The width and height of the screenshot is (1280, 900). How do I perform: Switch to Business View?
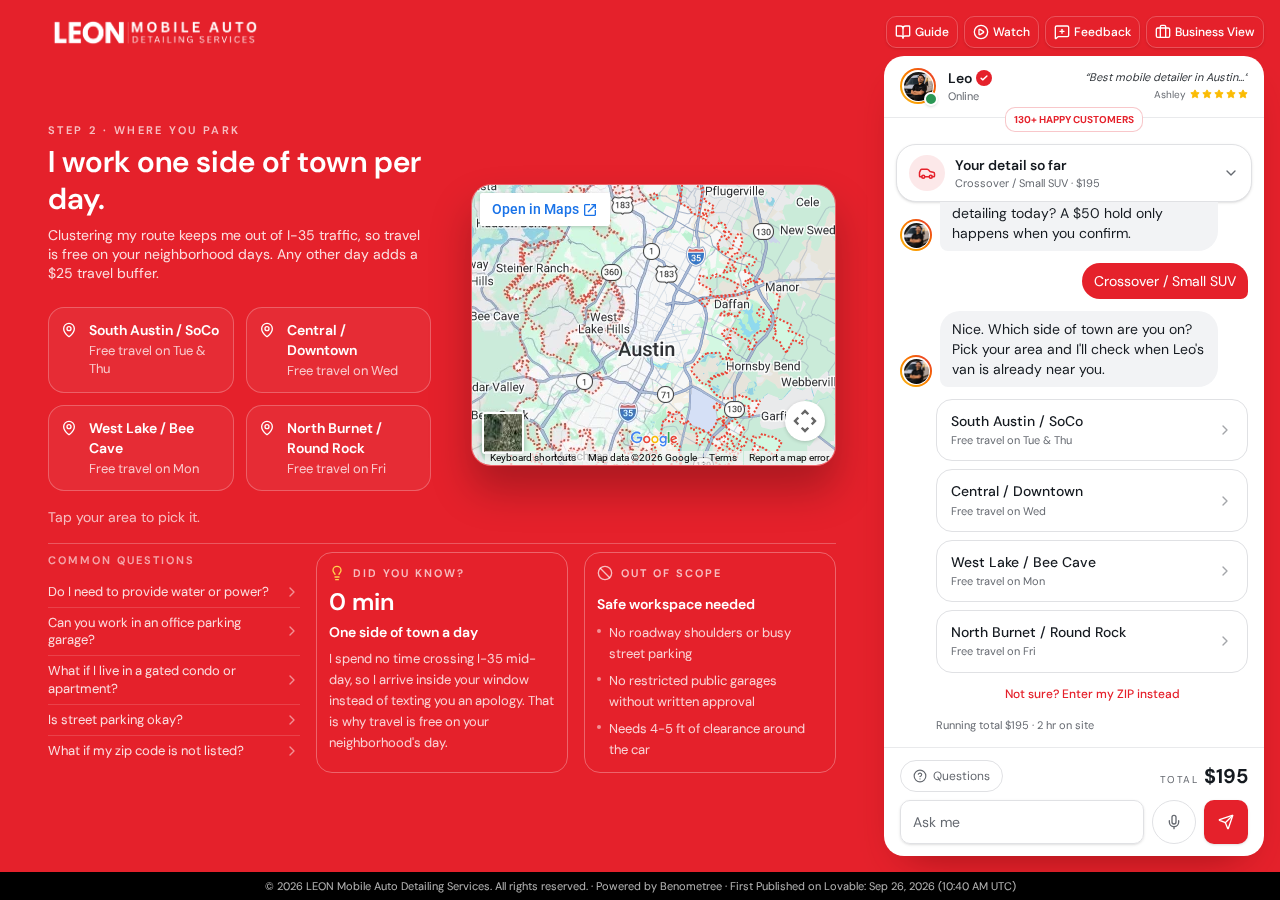(1205, 32)
